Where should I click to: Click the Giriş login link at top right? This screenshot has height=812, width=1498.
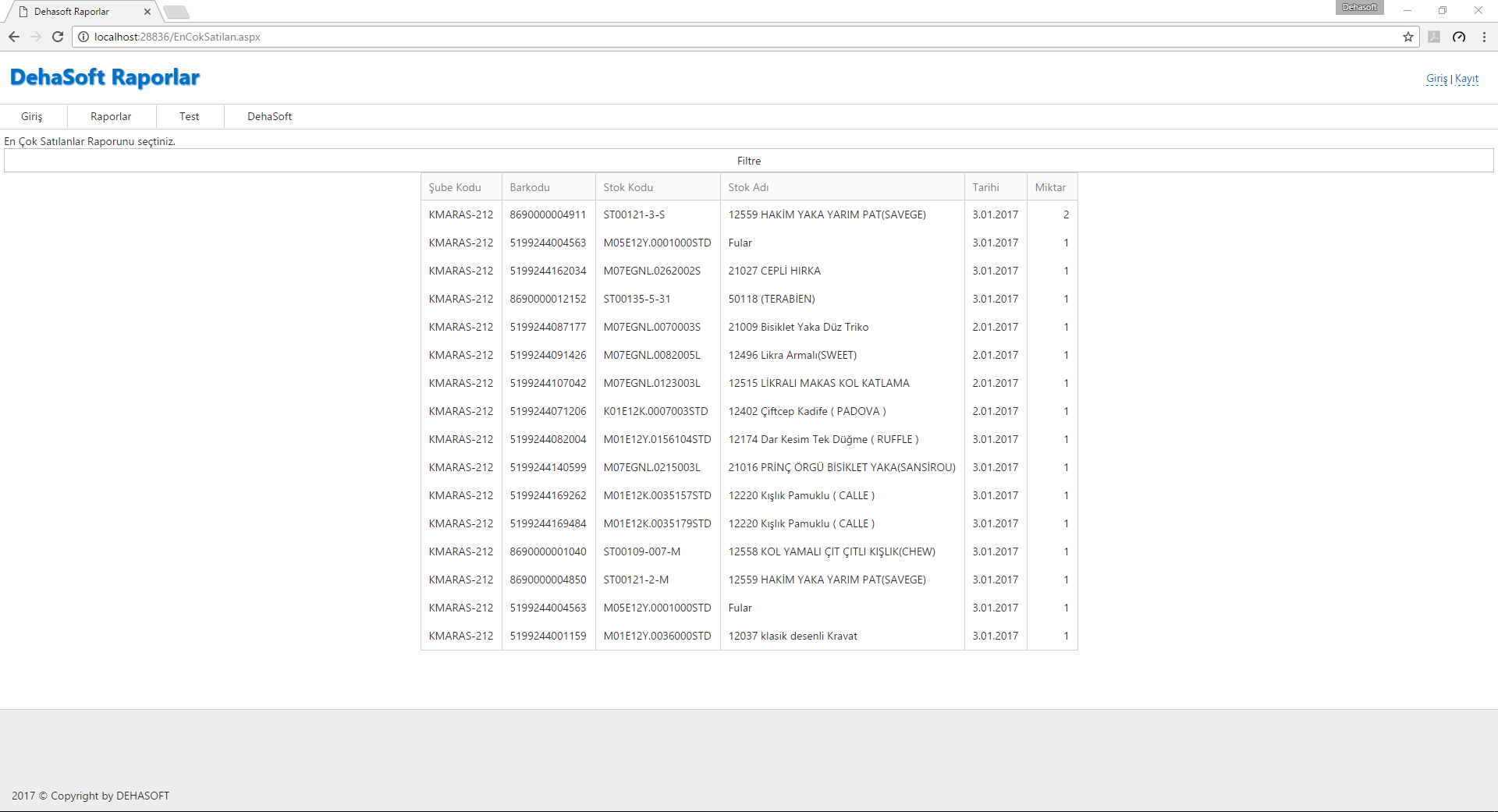(x=1436, y=78)
